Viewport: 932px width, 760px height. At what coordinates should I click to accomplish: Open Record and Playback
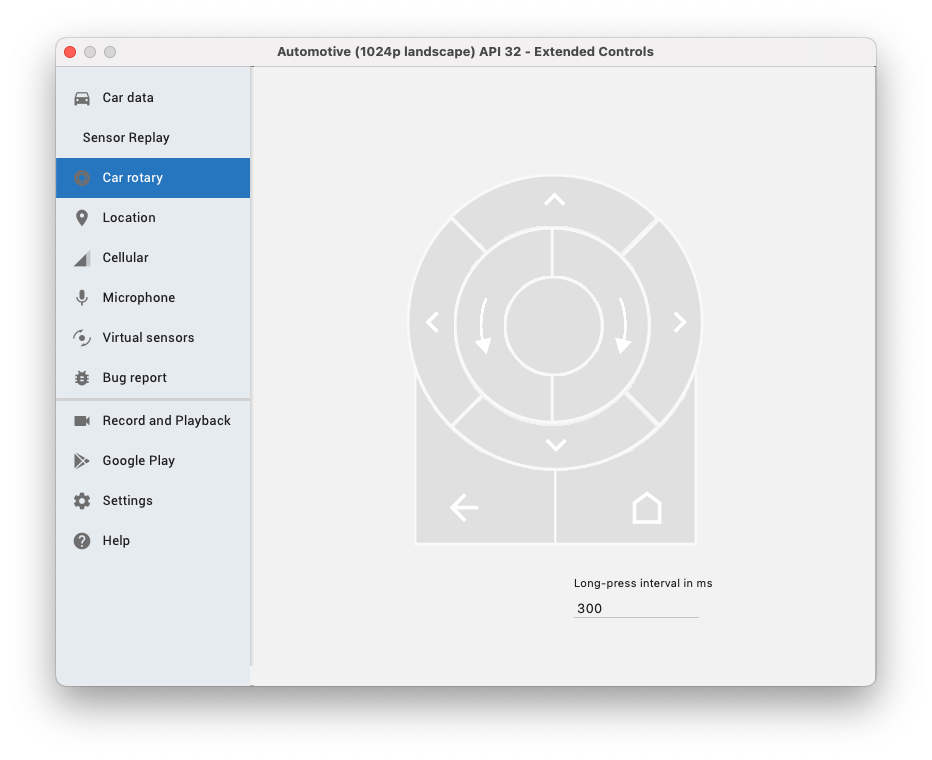tap(166, 421)
